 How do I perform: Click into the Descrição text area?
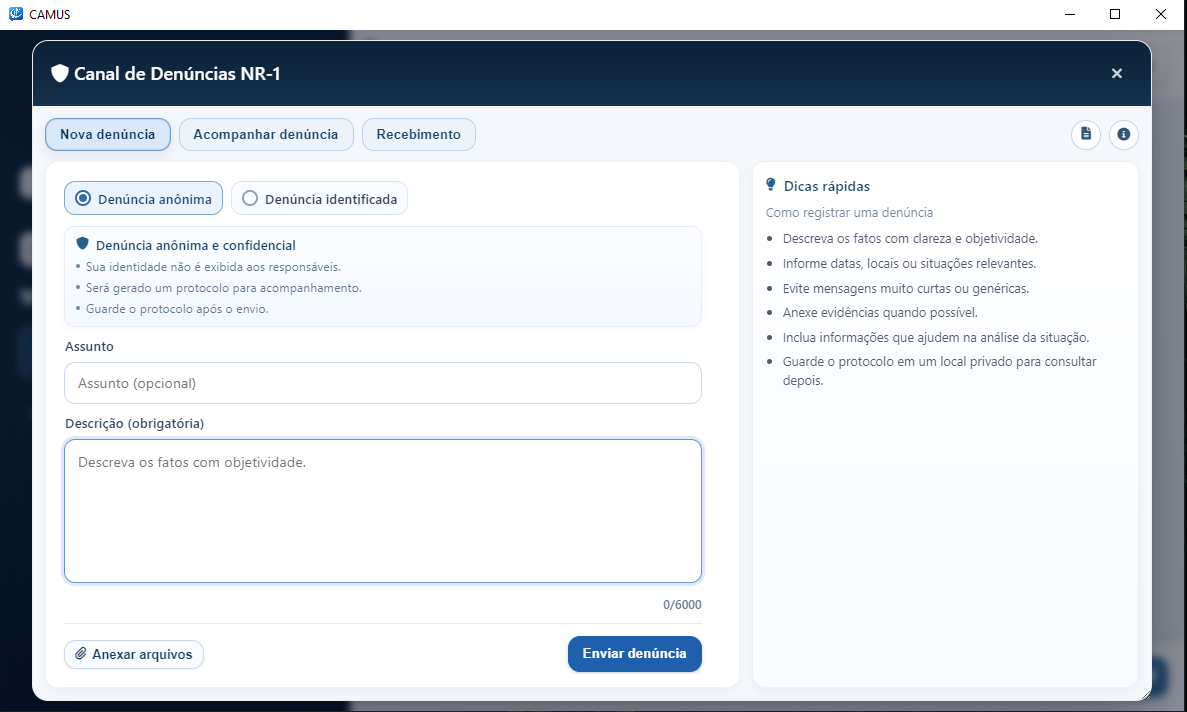pos(383,511)
